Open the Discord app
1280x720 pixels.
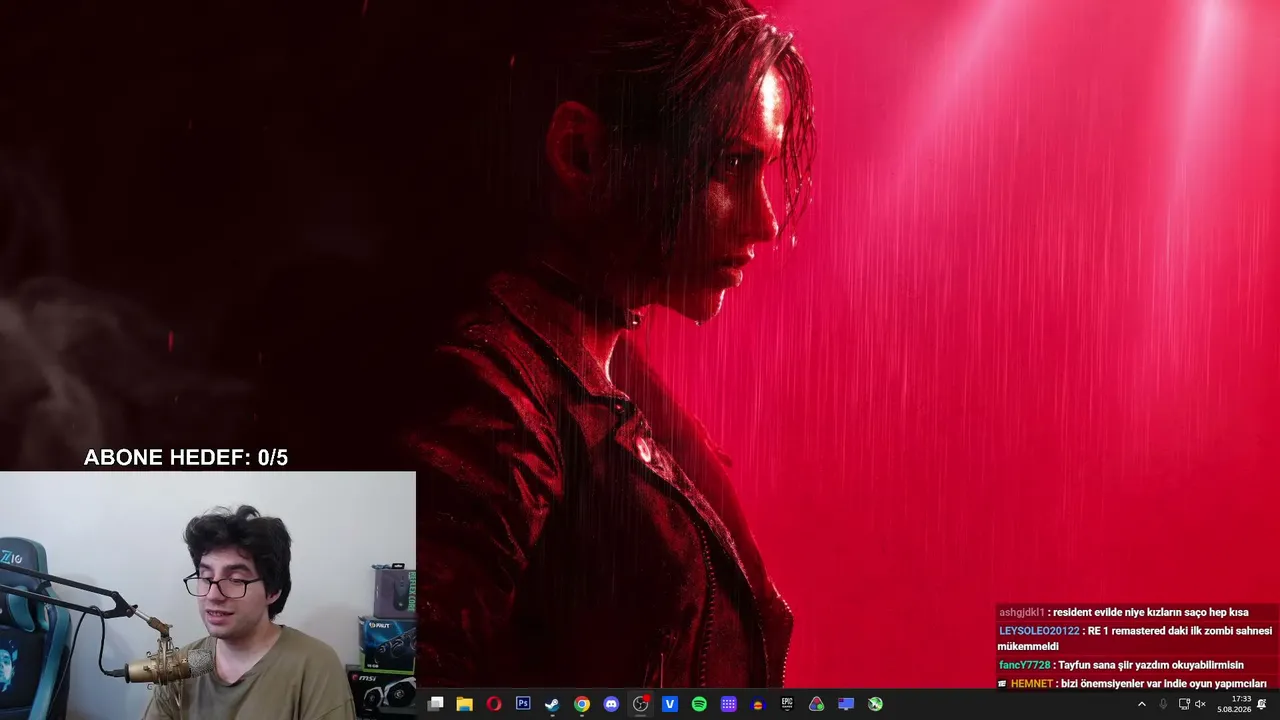611,704
